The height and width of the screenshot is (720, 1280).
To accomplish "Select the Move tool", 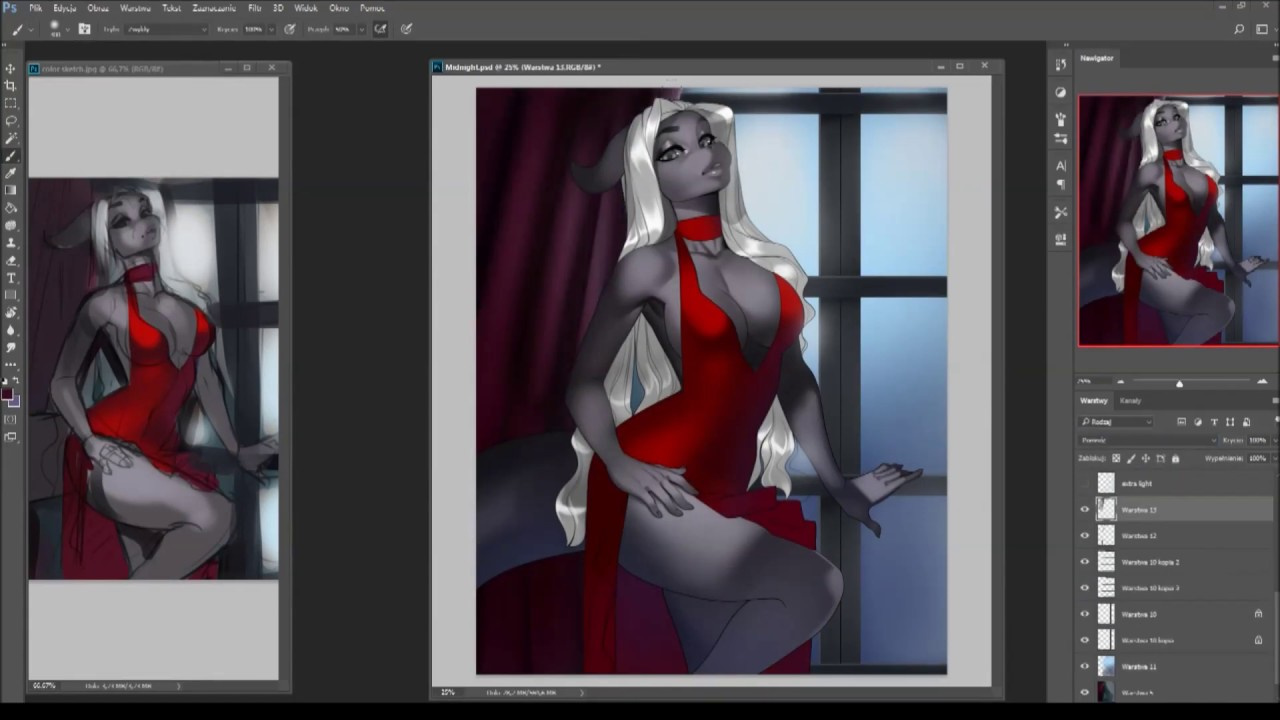I will point(11,69).
